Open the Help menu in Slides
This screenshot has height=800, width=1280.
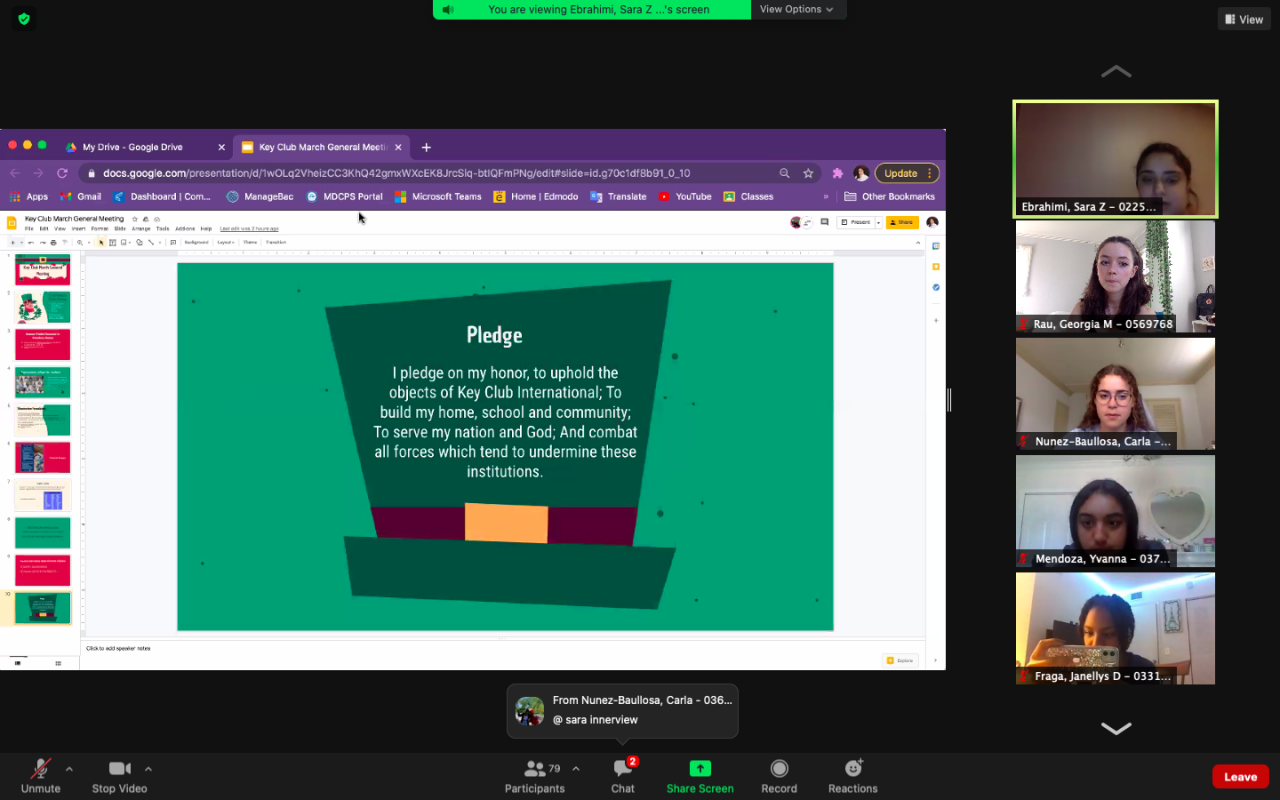coord(206,229)
